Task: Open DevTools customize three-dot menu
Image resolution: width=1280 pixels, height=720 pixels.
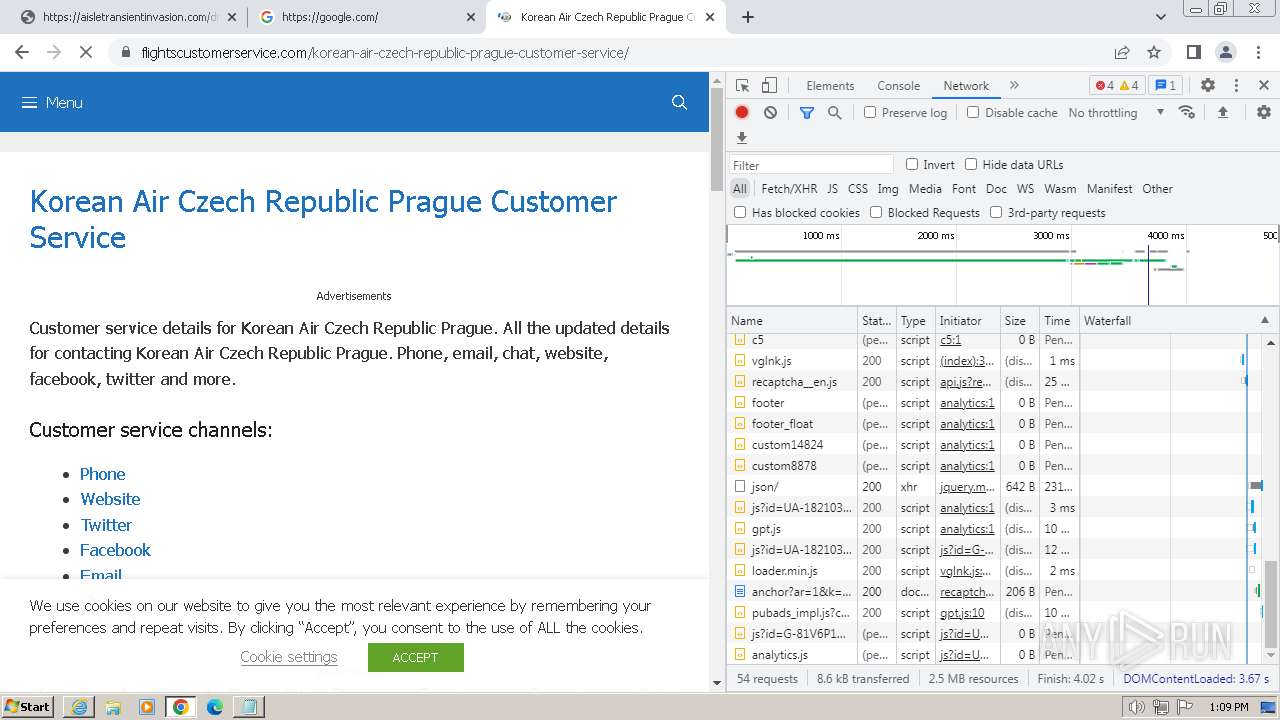Action: click(1236, 86)
